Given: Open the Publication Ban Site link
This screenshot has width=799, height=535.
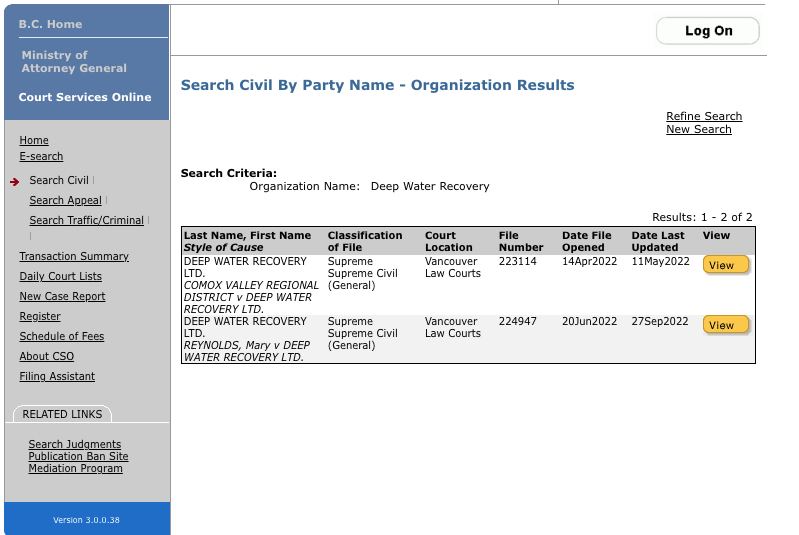Looking at the screenshot, I should (78, 456).
